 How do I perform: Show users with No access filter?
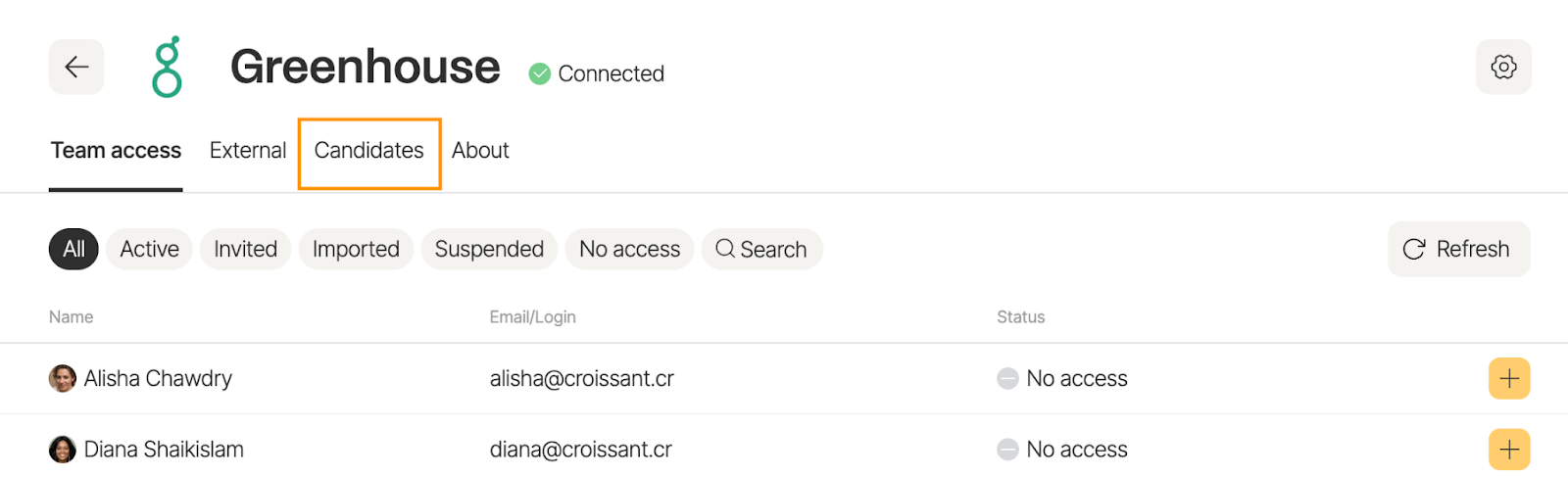(629, 249)
